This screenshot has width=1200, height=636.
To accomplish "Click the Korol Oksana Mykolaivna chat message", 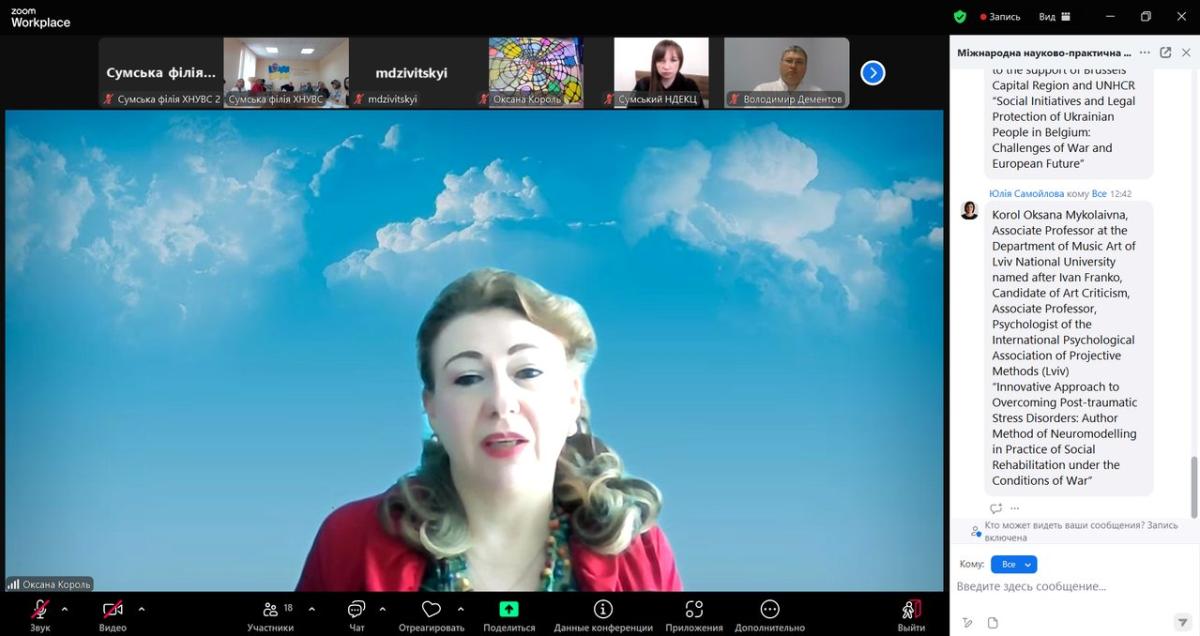I will click(x=1068, y=347).
